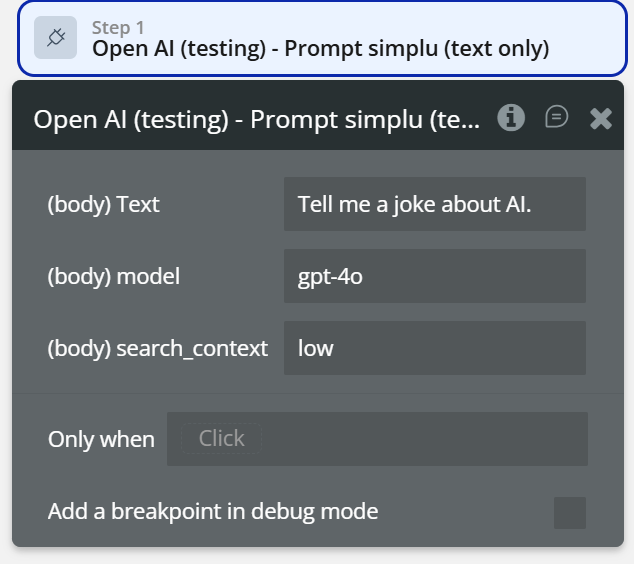Click blank area right of 'low' value
This screenshot has height=564, width=634.
point(470,349)
